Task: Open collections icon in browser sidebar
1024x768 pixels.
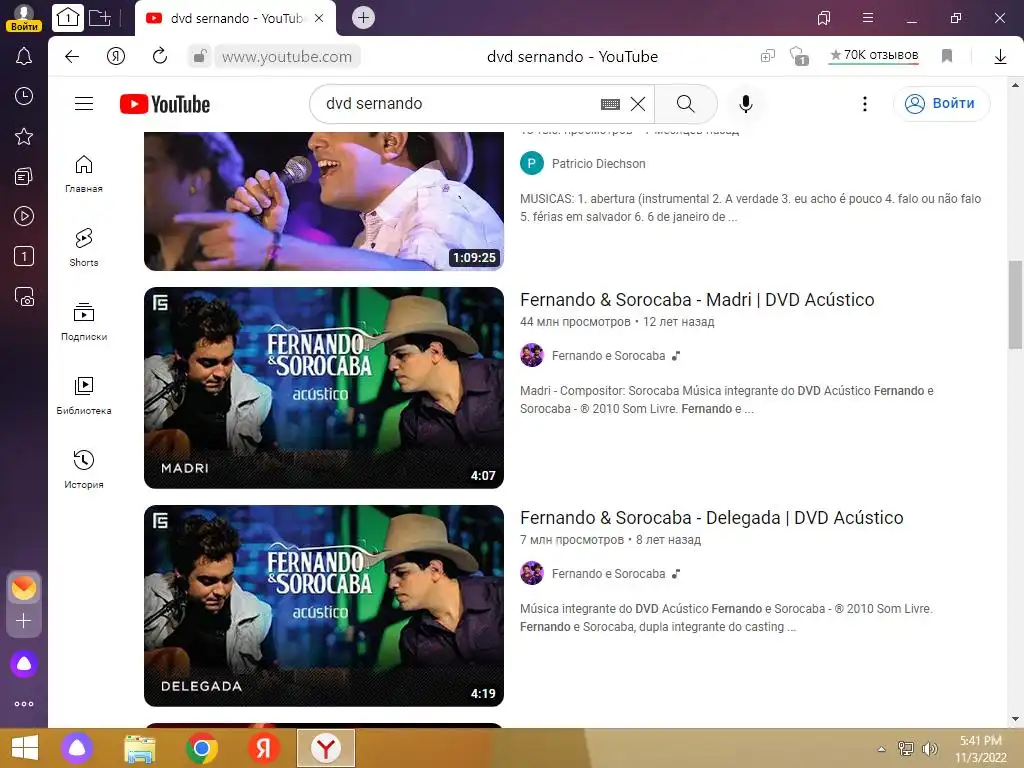Action: pos(24,176)
